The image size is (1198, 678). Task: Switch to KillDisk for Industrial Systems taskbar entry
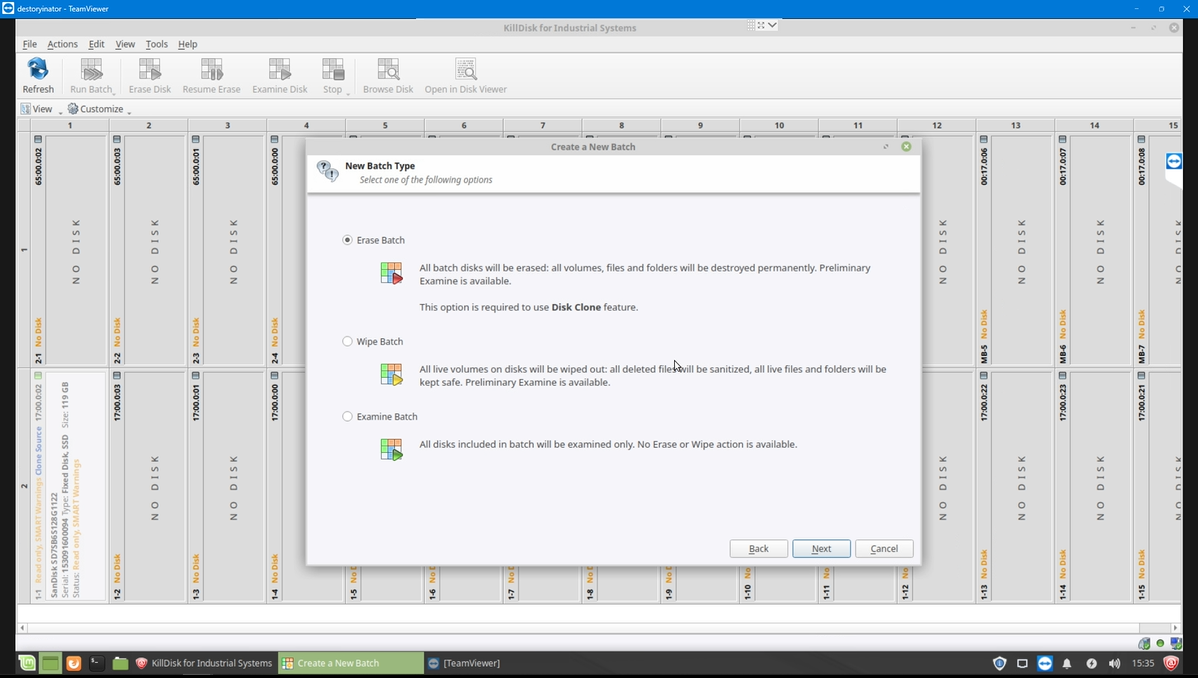(x=204, y=663)
